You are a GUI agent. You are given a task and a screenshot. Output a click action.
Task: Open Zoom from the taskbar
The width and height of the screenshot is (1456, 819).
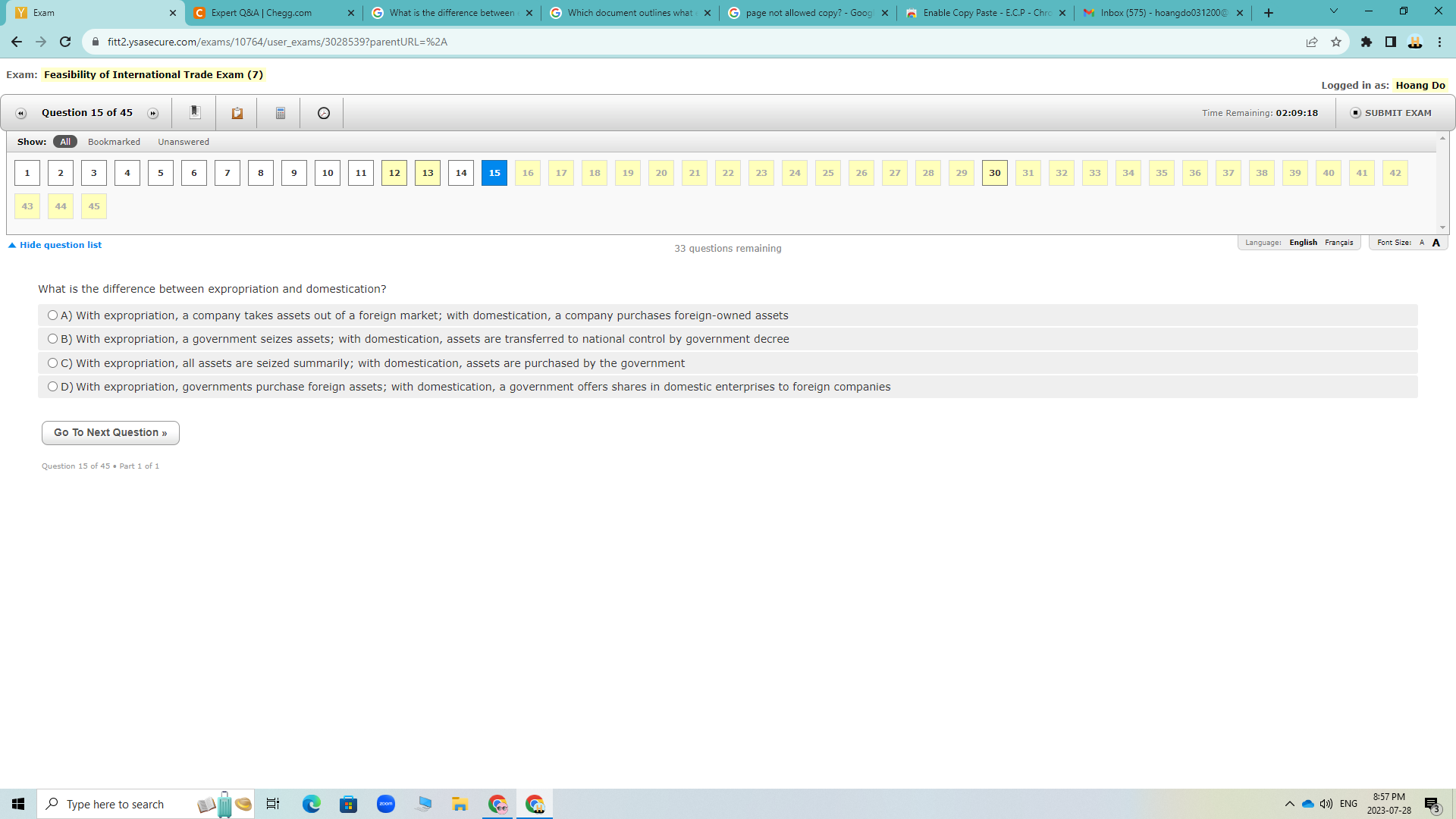coord(386,803)
